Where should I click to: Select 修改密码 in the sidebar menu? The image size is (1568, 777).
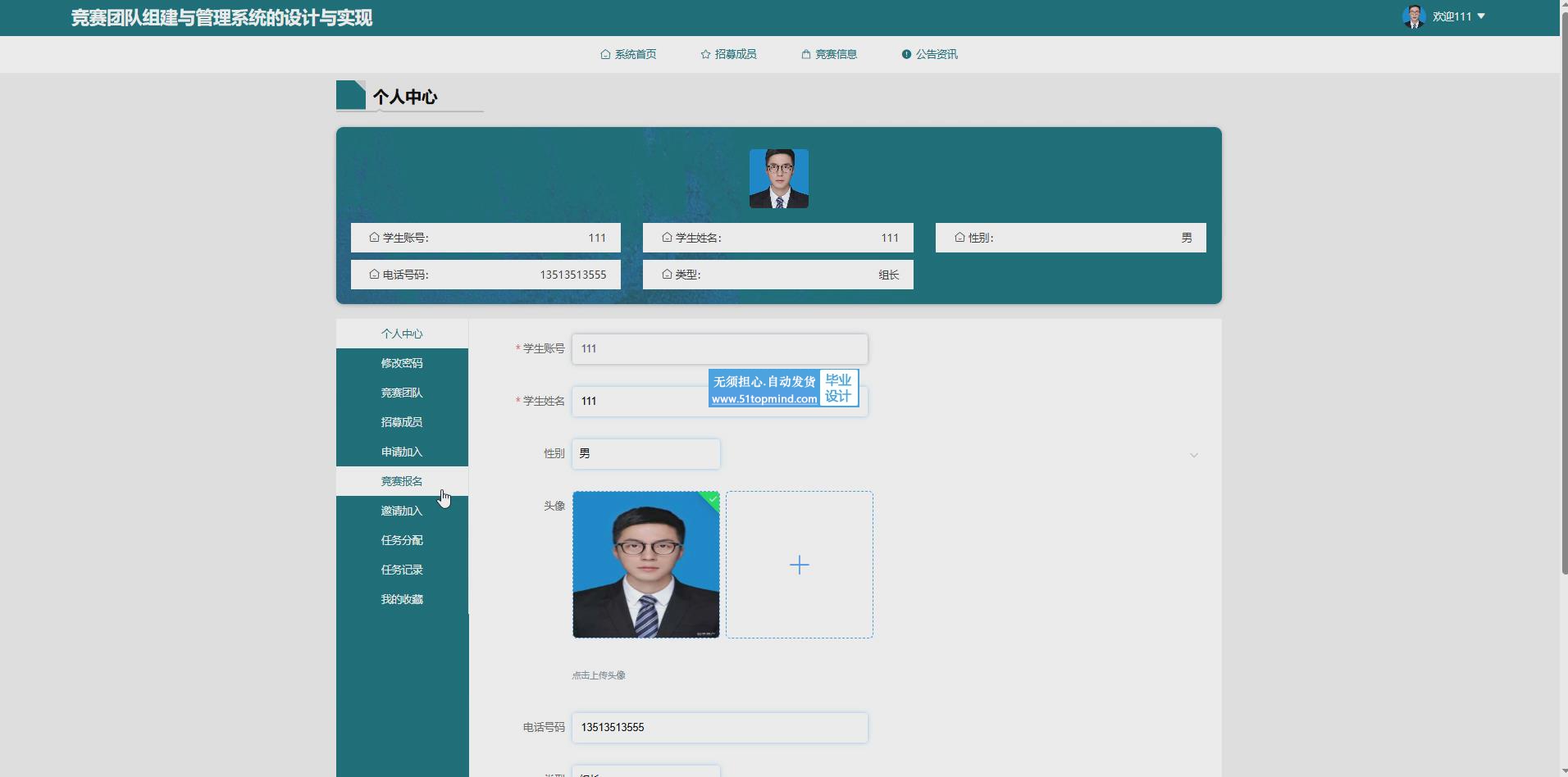[402, 363]
